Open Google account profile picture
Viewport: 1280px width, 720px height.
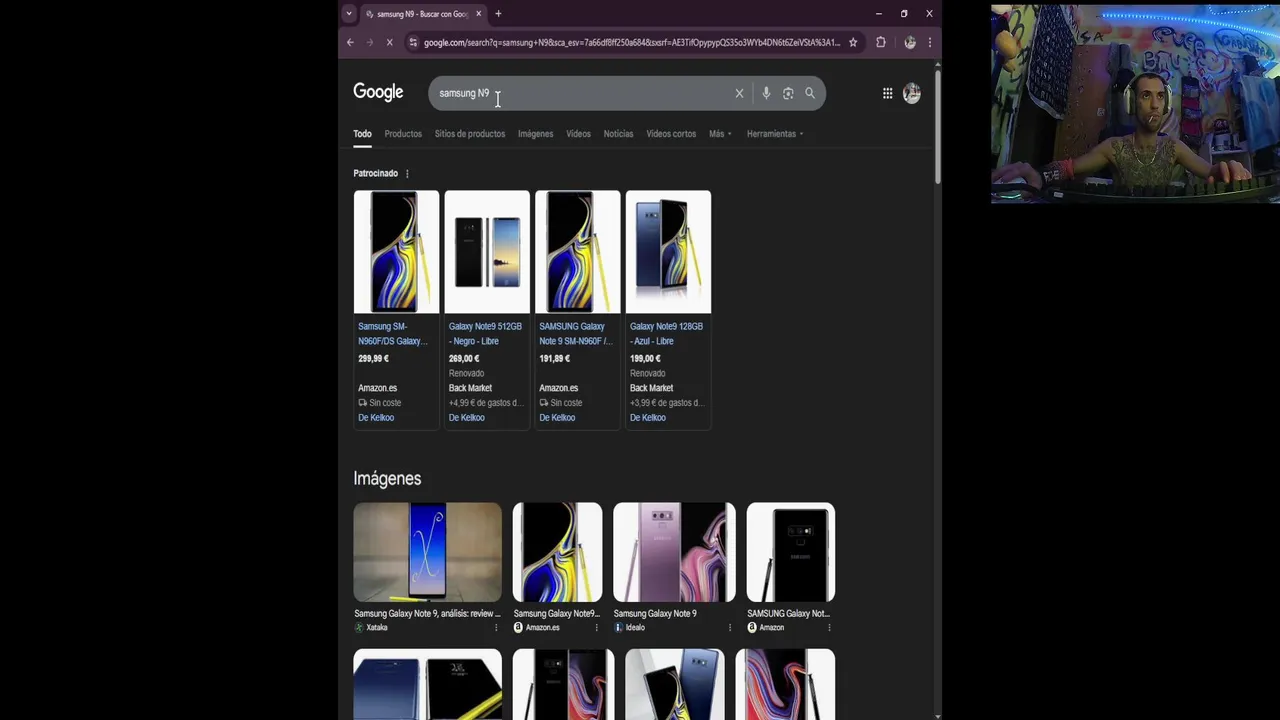tap(912, 93)
